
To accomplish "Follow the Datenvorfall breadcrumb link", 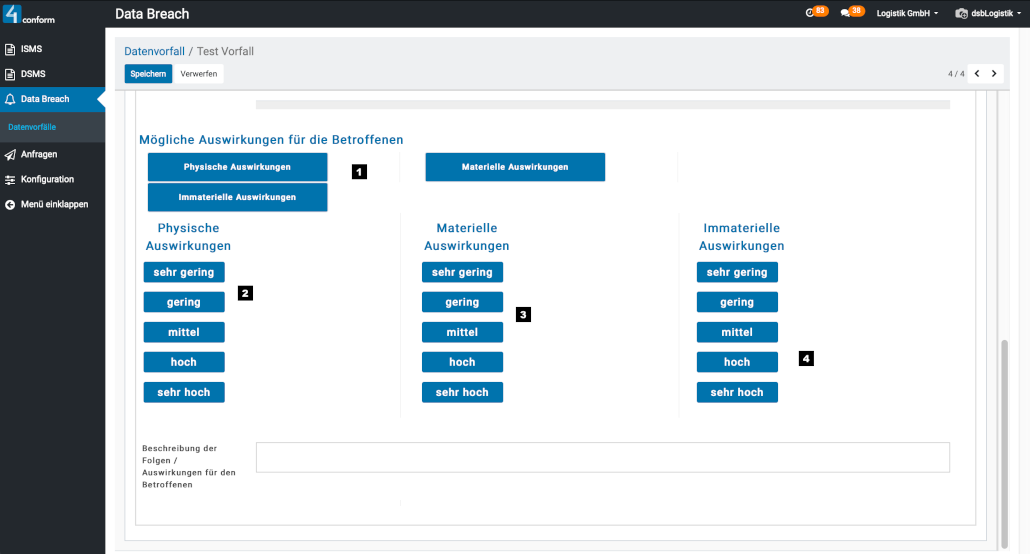I will 153,51.
